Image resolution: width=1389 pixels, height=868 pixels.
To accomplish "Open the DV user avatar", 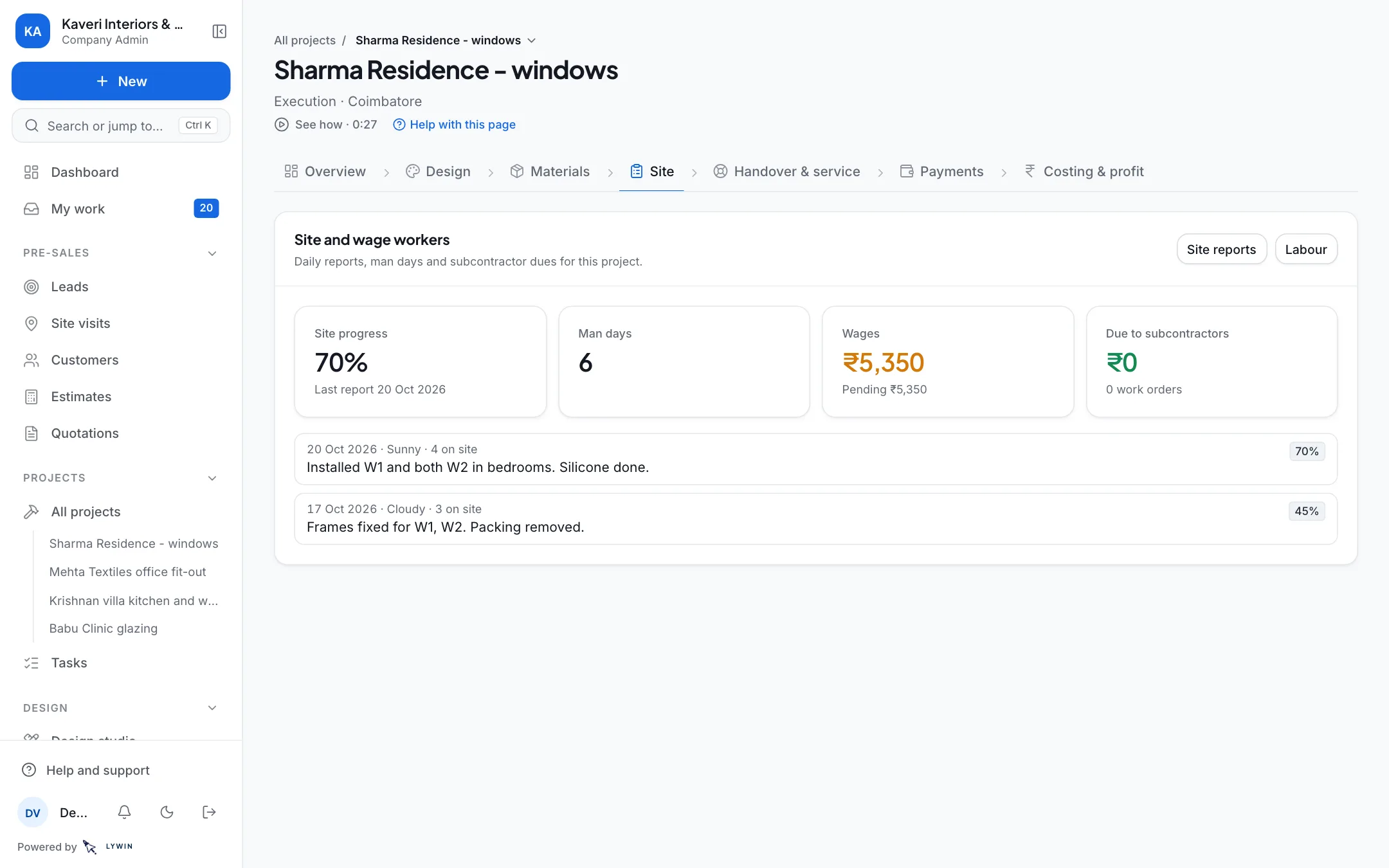I will point(33,813).
